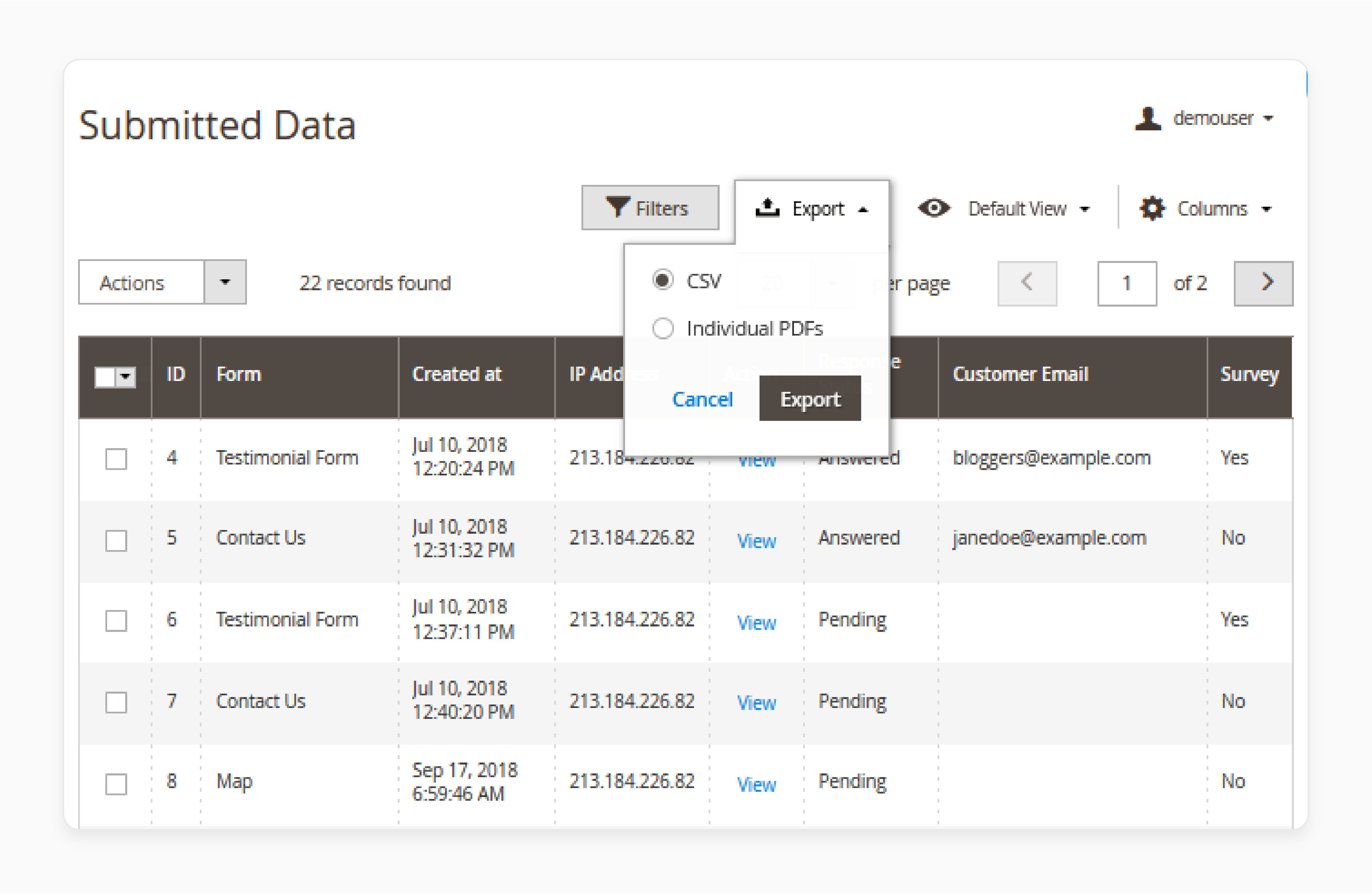
Task: Click the 'Map' form cell
Action: (234, 781)
